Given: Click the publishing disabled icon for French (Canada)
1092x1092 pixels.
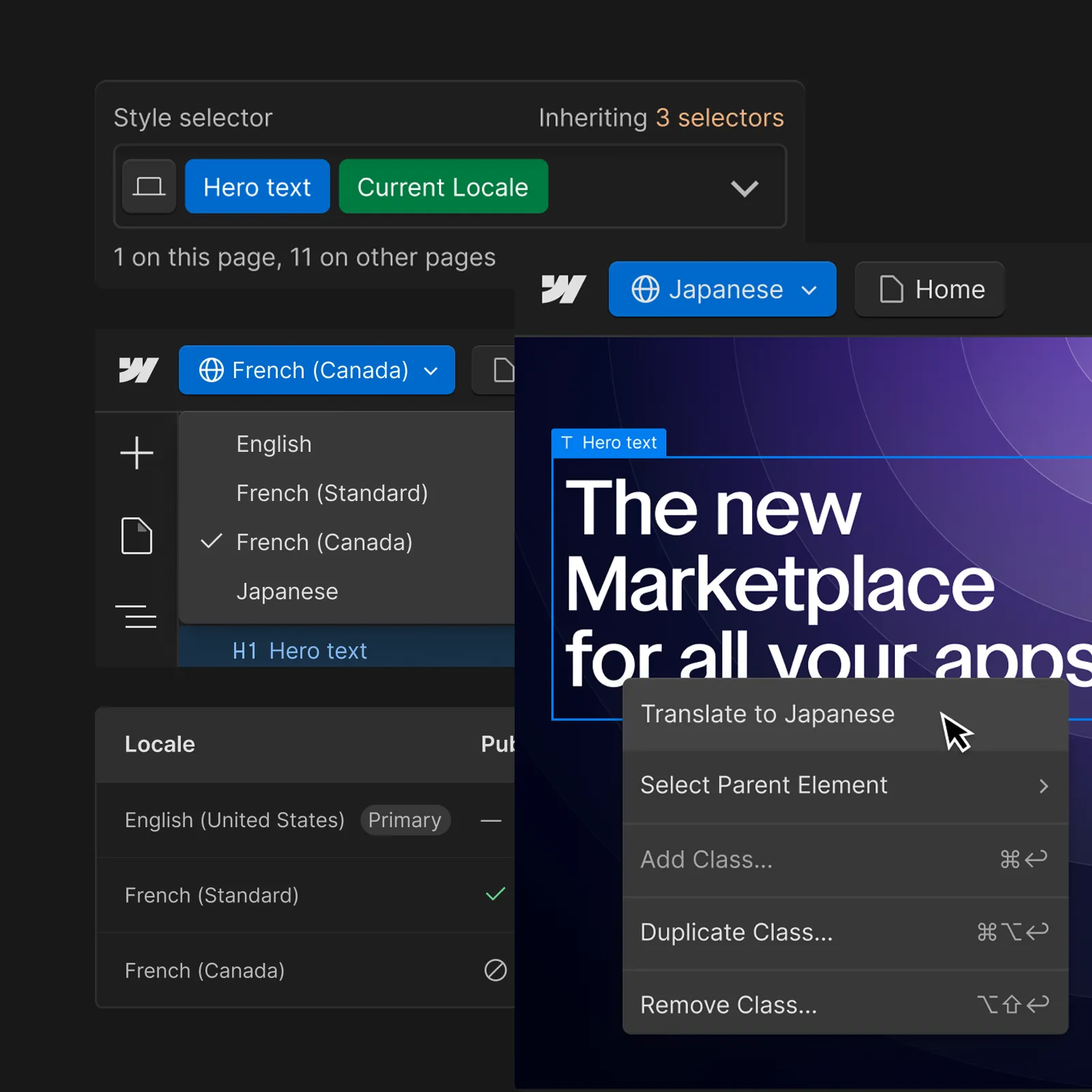Looking at the screenshot, I should tap(495, 971).
